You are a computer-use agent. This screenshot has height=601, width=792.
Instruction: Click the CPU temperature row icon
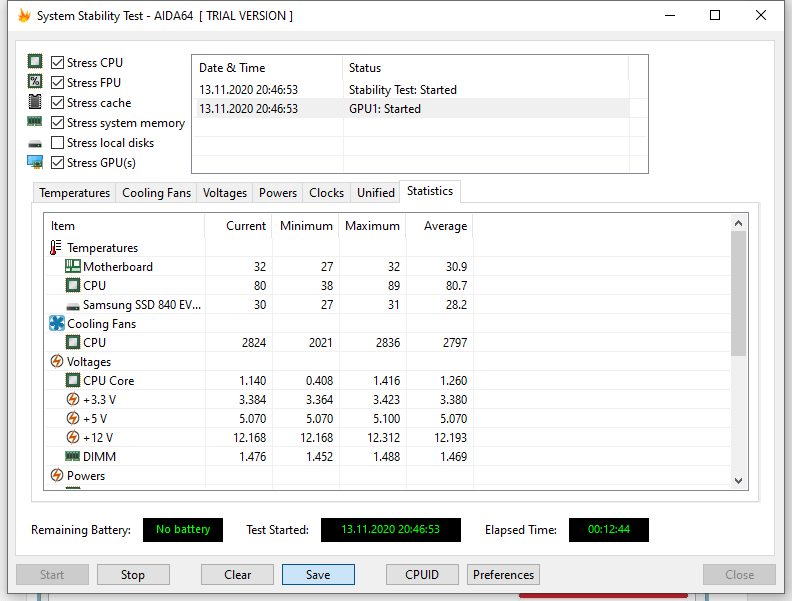[73, 285]
